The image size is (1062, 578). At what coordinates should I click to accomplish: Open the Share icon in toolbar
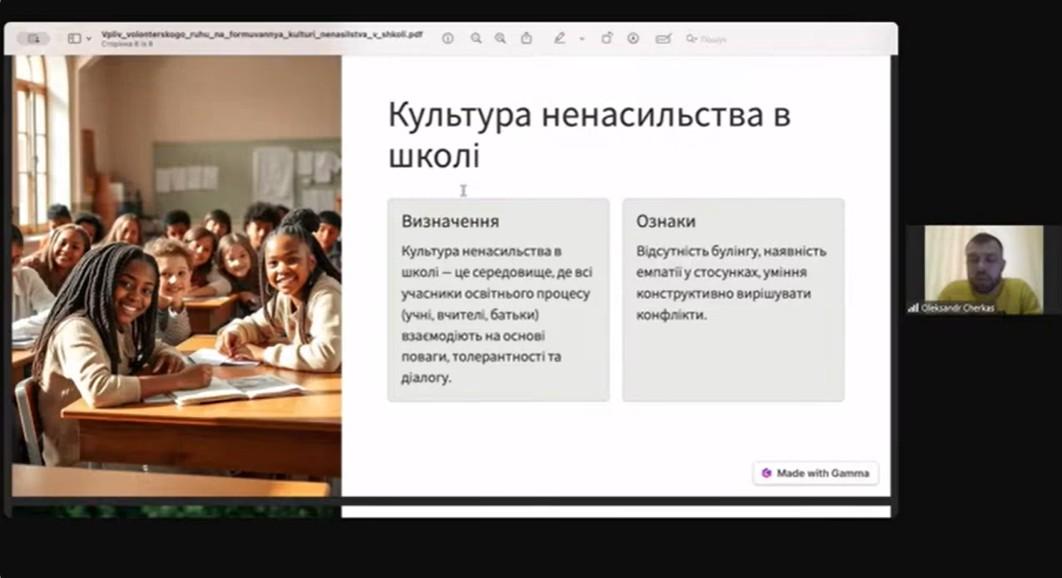click(526, 38)
